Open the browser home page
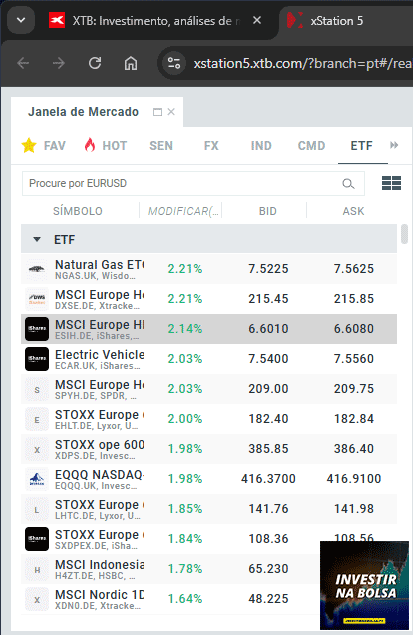This screenshot has width=413, height=635. click(x=131, y=63)
